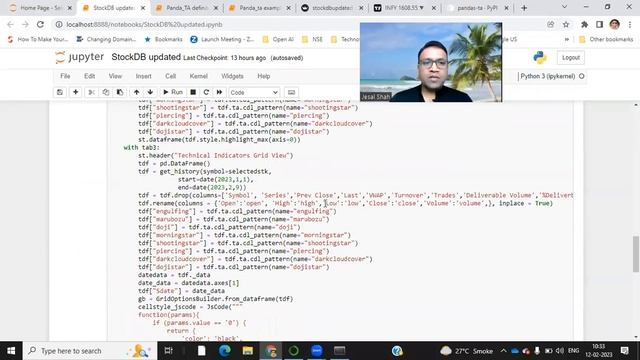The height and width of the screenshot is (360, 640).
Task: Cut selected cells with scissors icon
Action: (x=91, y=92)
